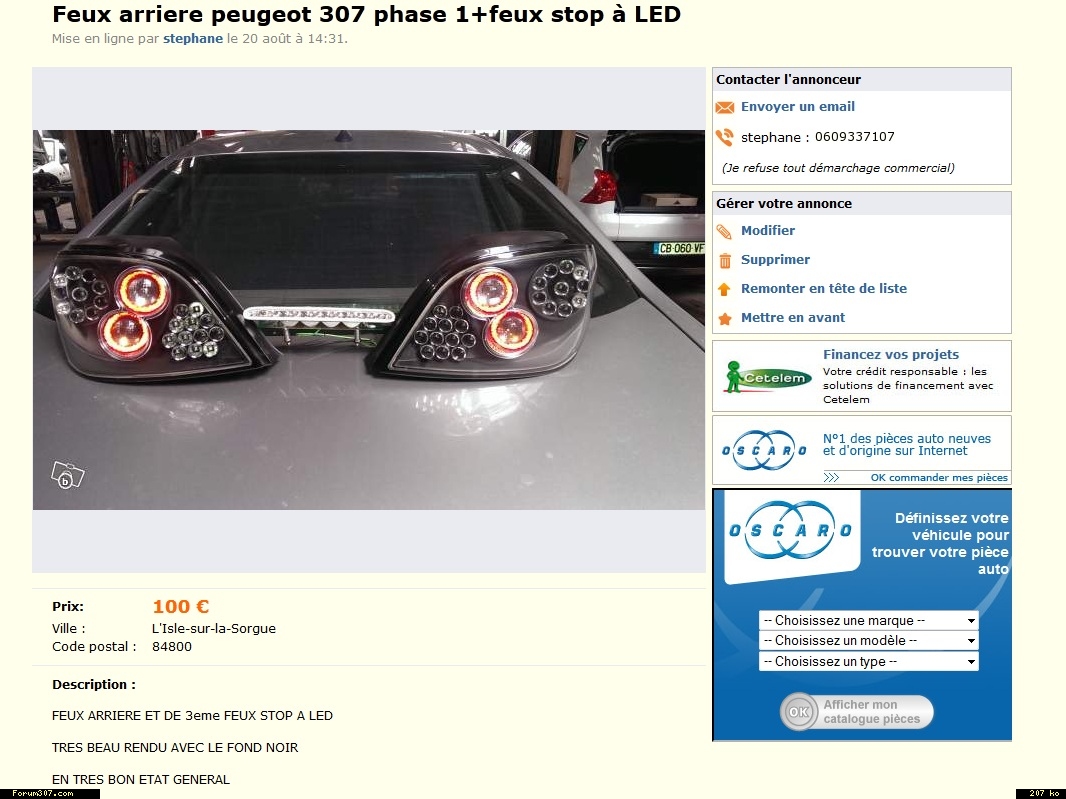Viewport: 1066px width, 799px height.
Task: Click the orange envelope email icon
Action: pyautogui.click(x=725, y=107)
